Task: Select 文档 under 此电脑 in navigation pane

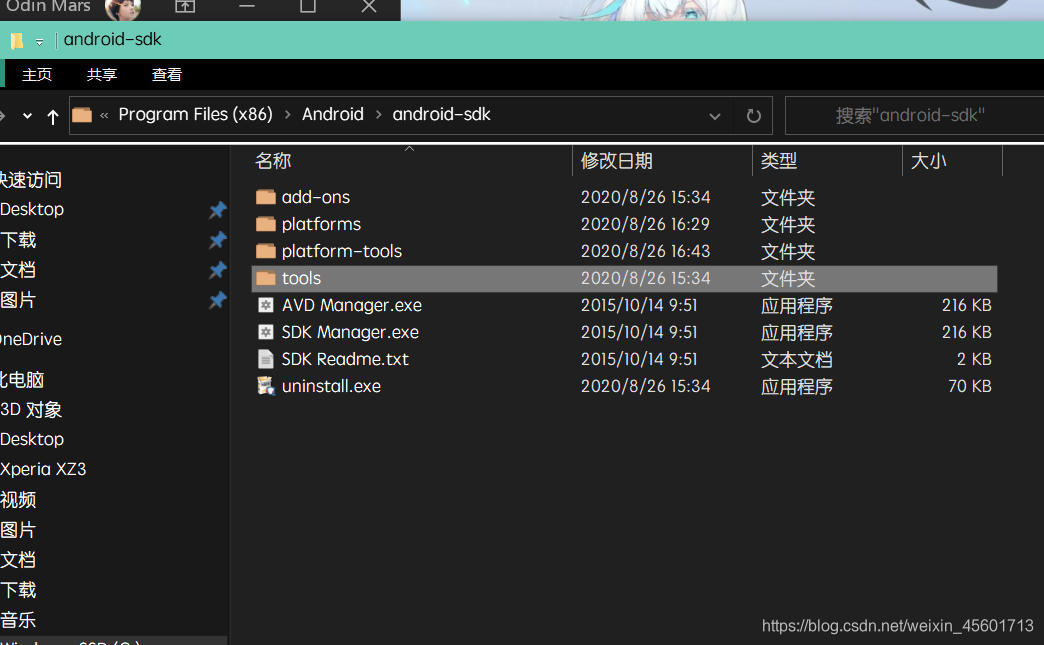Action: (x=18, y=560)
